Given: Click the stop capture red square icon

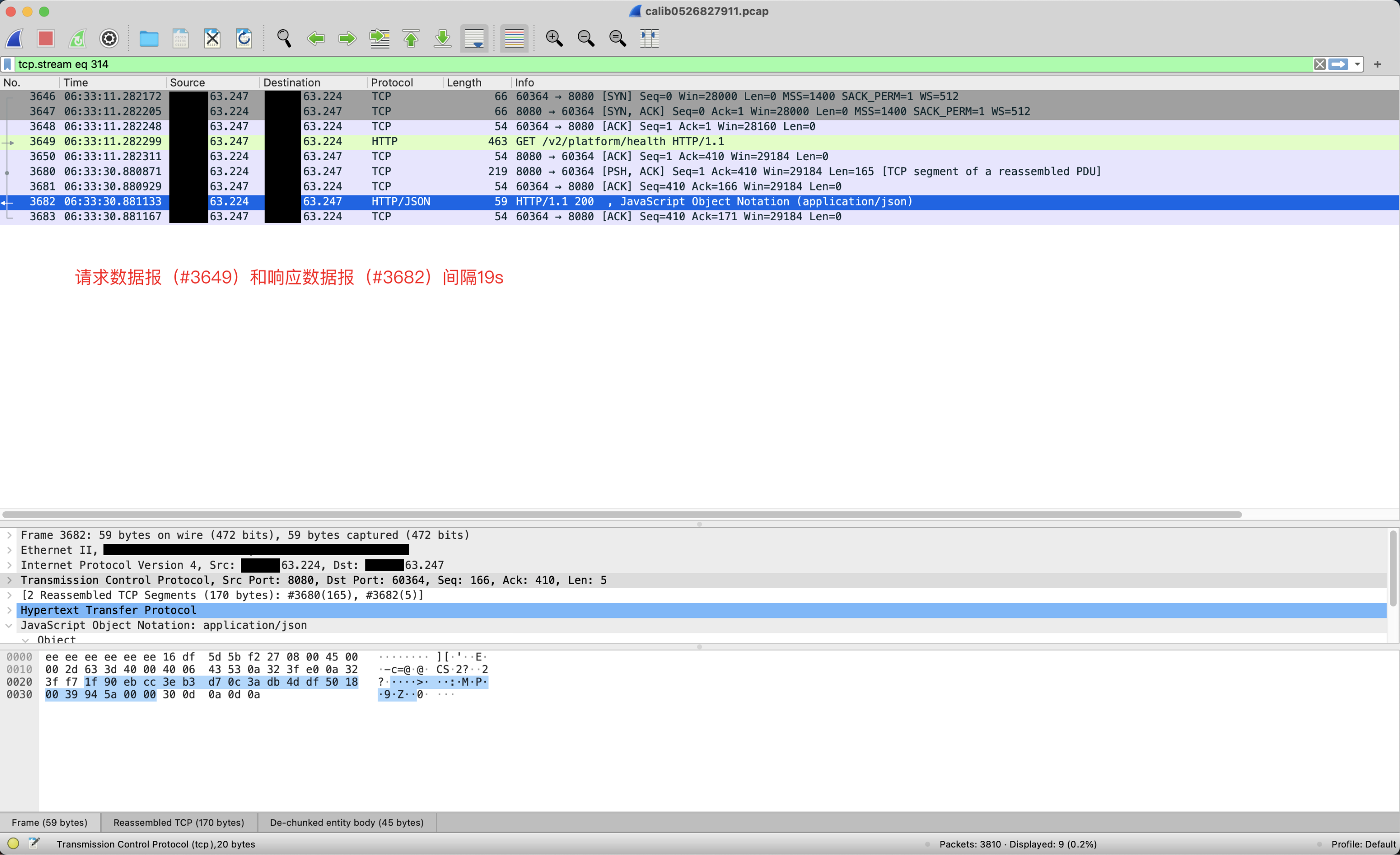Looking at the screenshot, I should point(46,38).
